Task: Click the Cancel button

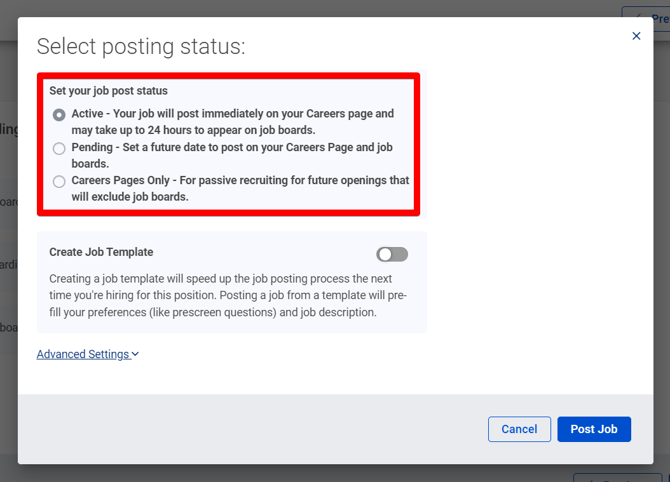Action: coord(519,429)
